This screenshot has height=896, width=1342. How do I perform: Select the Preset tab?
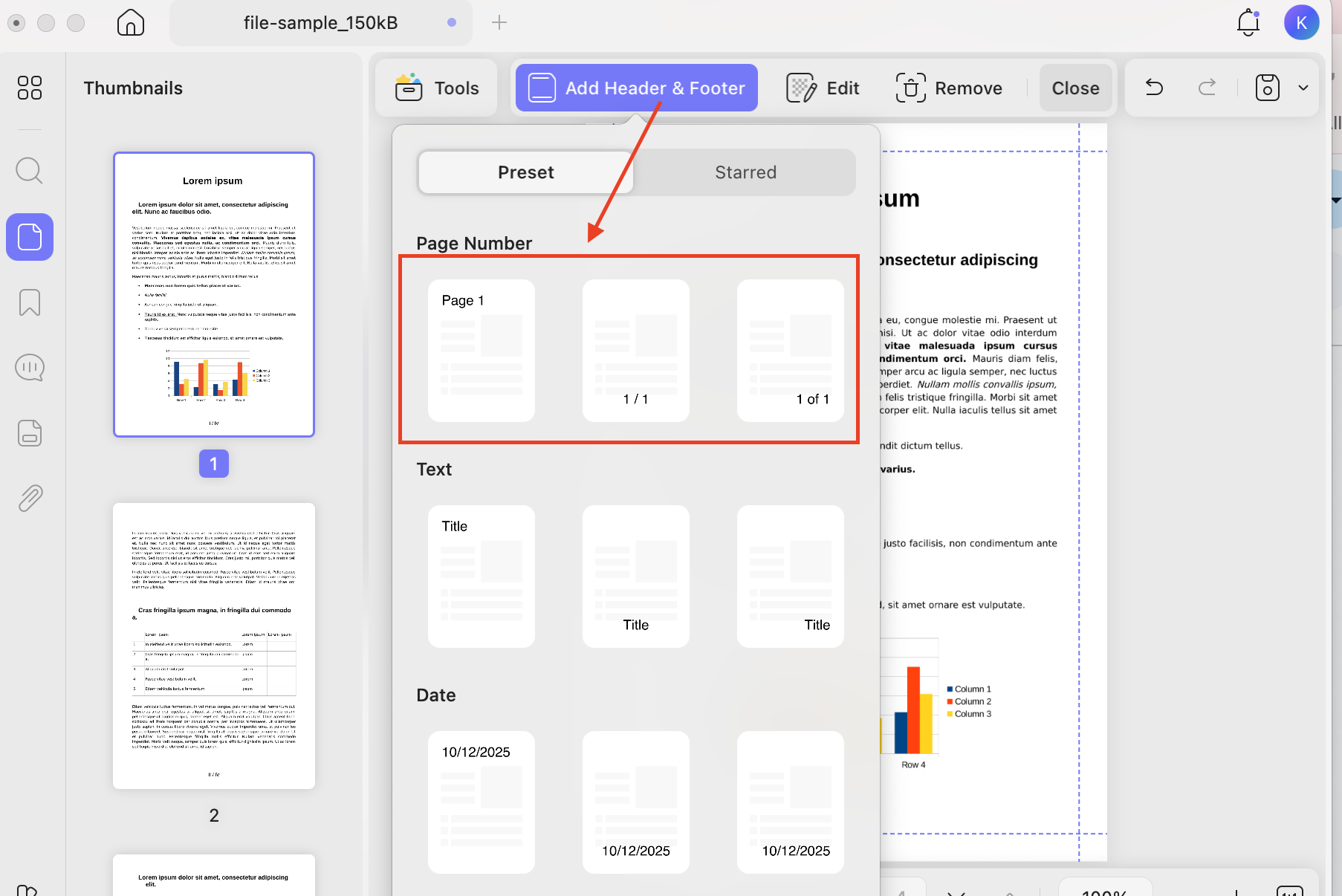pos(525,172)
